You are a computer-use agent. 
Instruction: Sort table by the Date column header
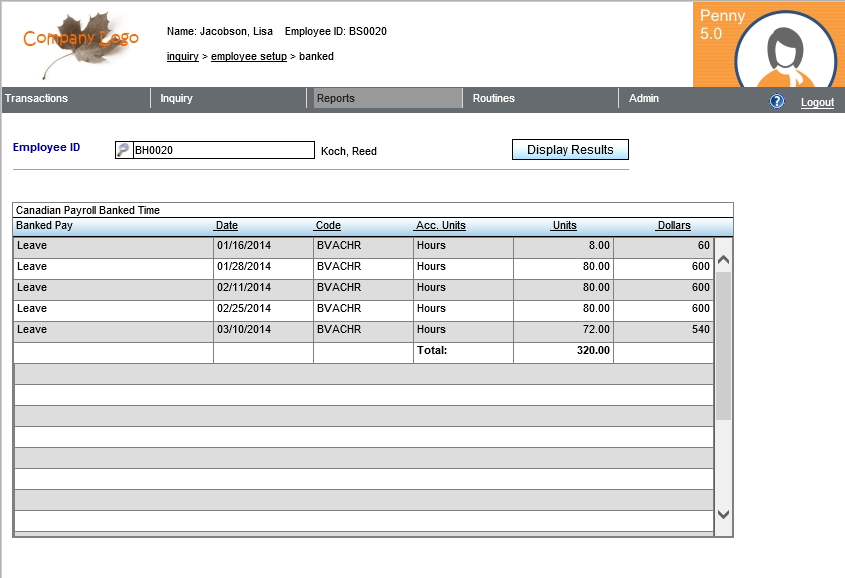[227, 226]
